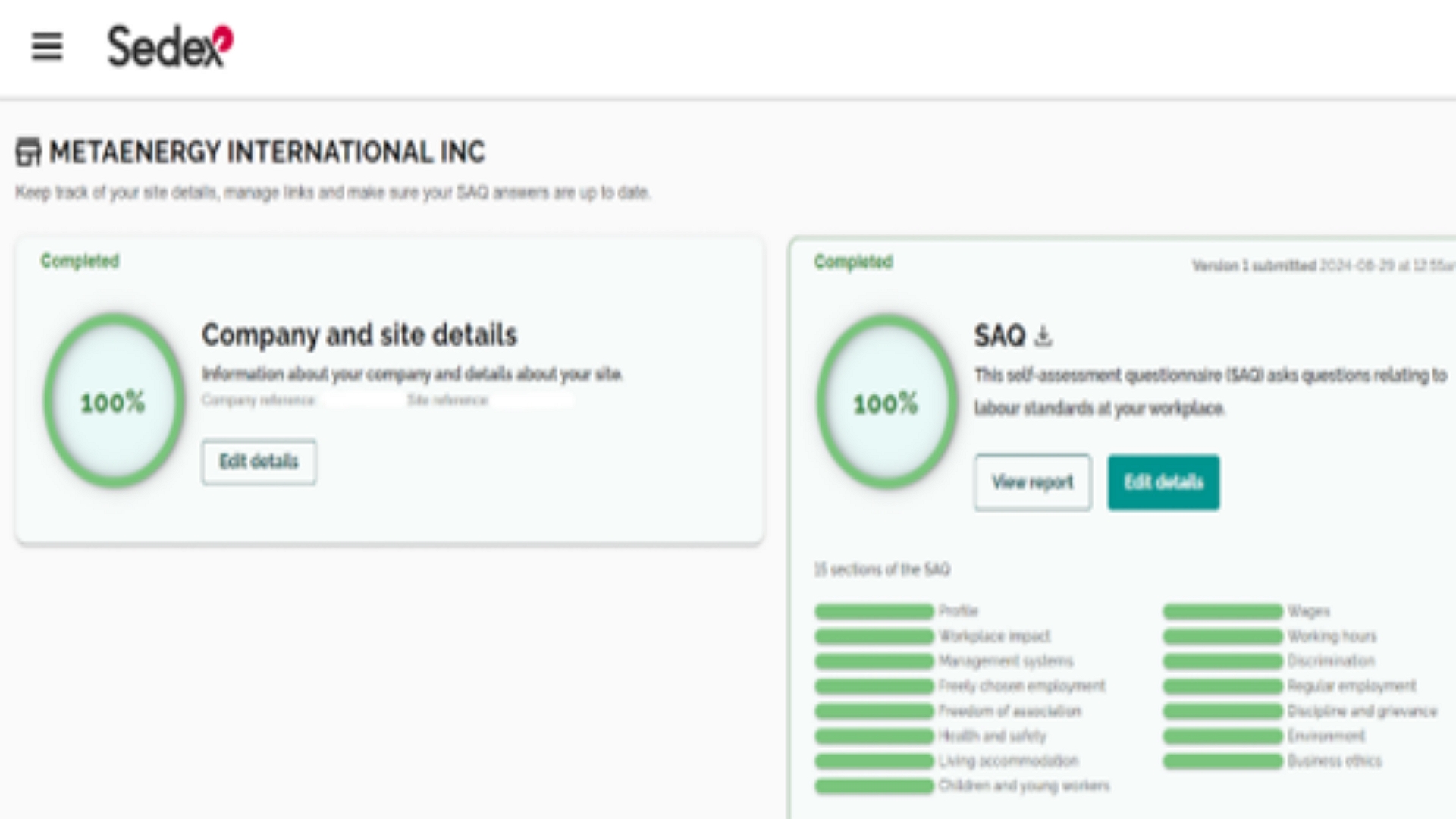Select the Freedom of association section label
Screen dimensions: 1456x819
[1009, 711]
